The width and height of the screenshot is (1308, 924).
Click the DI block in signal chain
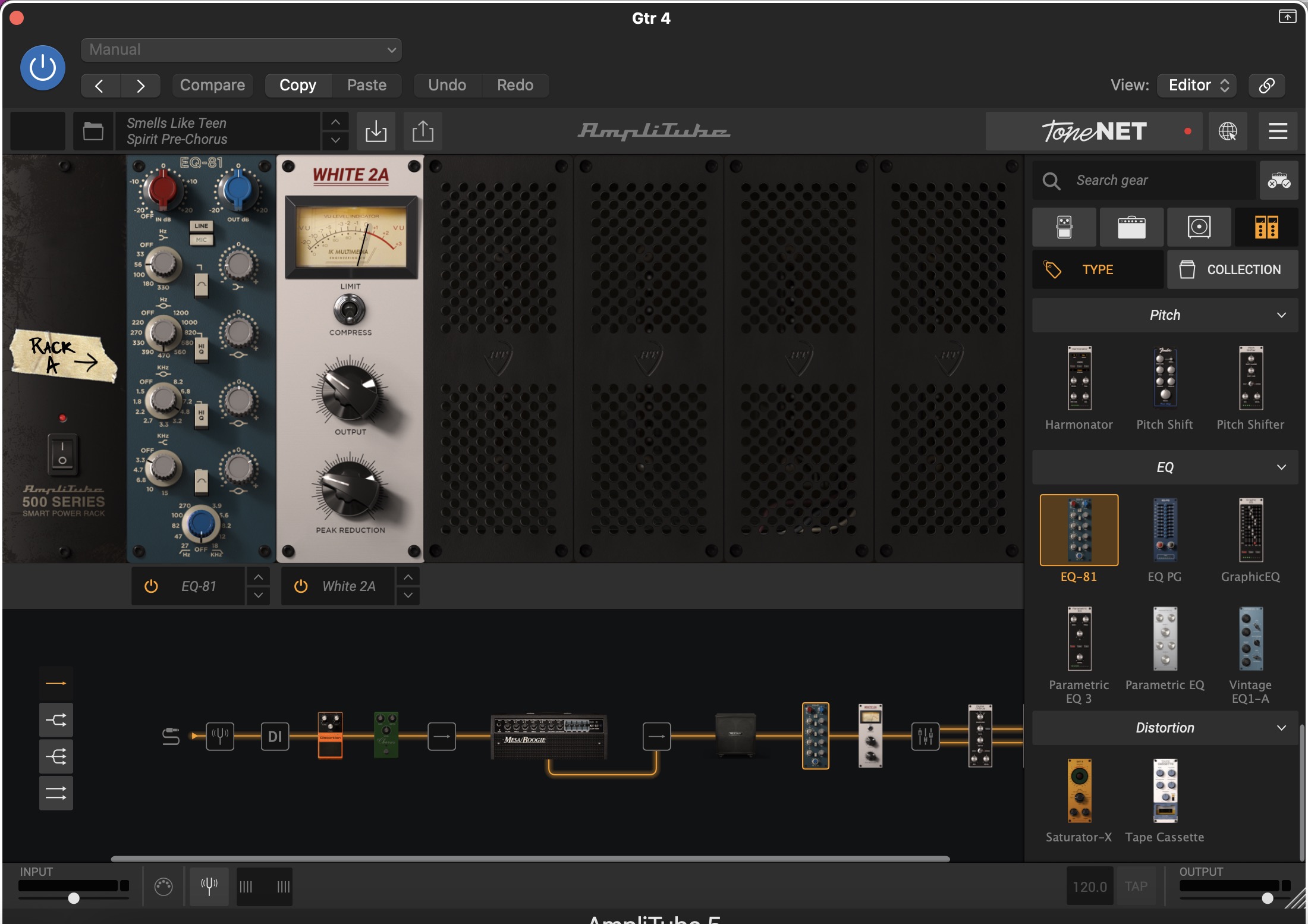pyautogui.click(x=275, y=737)
